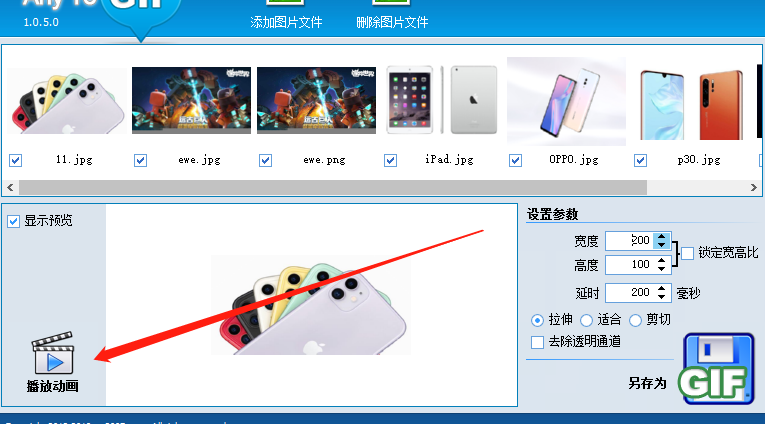Click the thumbnail list right scroll arrow
This screenshot has width=765, height=424.
(x=753, y=187)
